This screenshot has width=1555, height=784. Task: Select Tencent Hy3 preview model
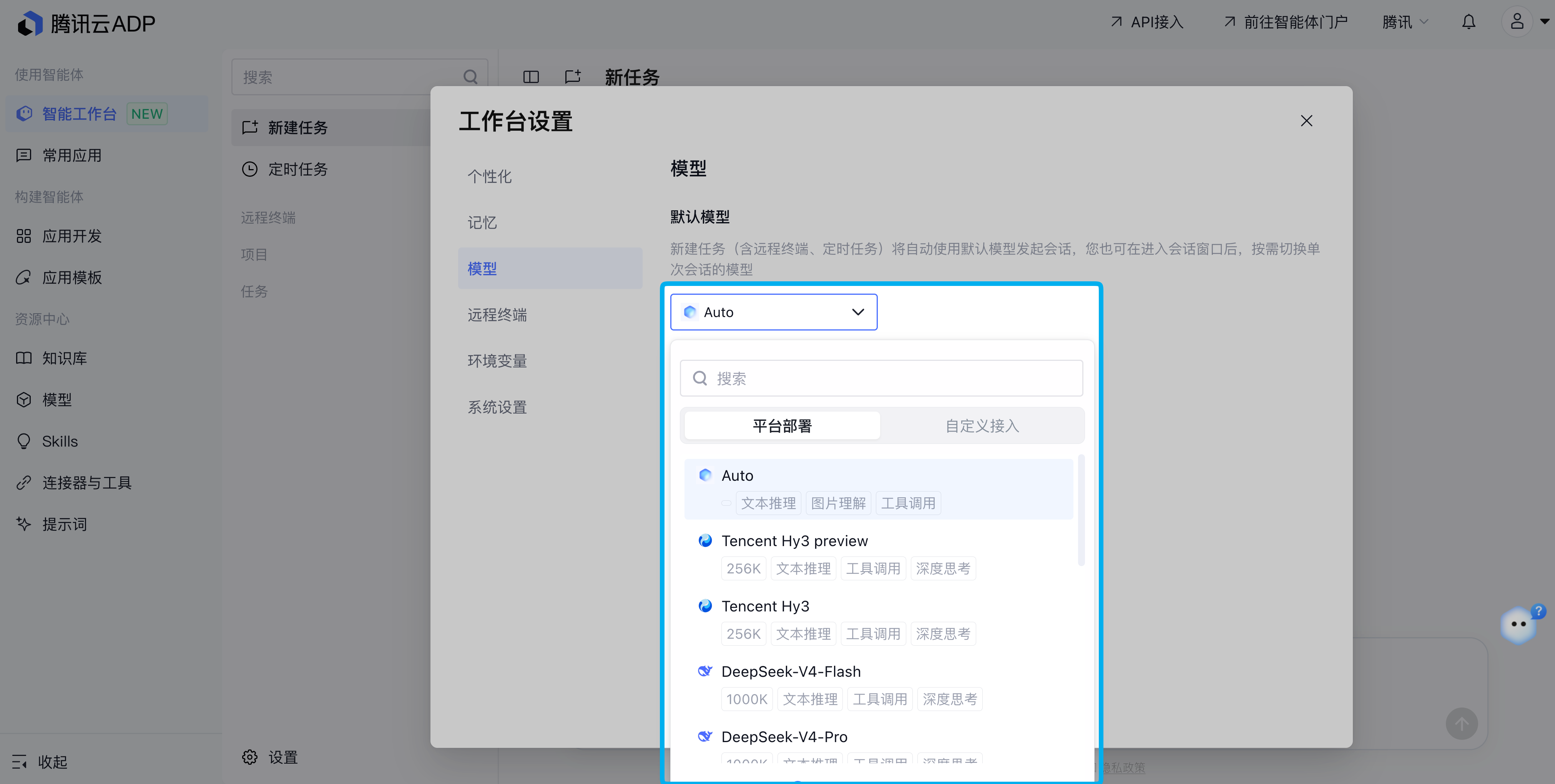pos(878,554)
